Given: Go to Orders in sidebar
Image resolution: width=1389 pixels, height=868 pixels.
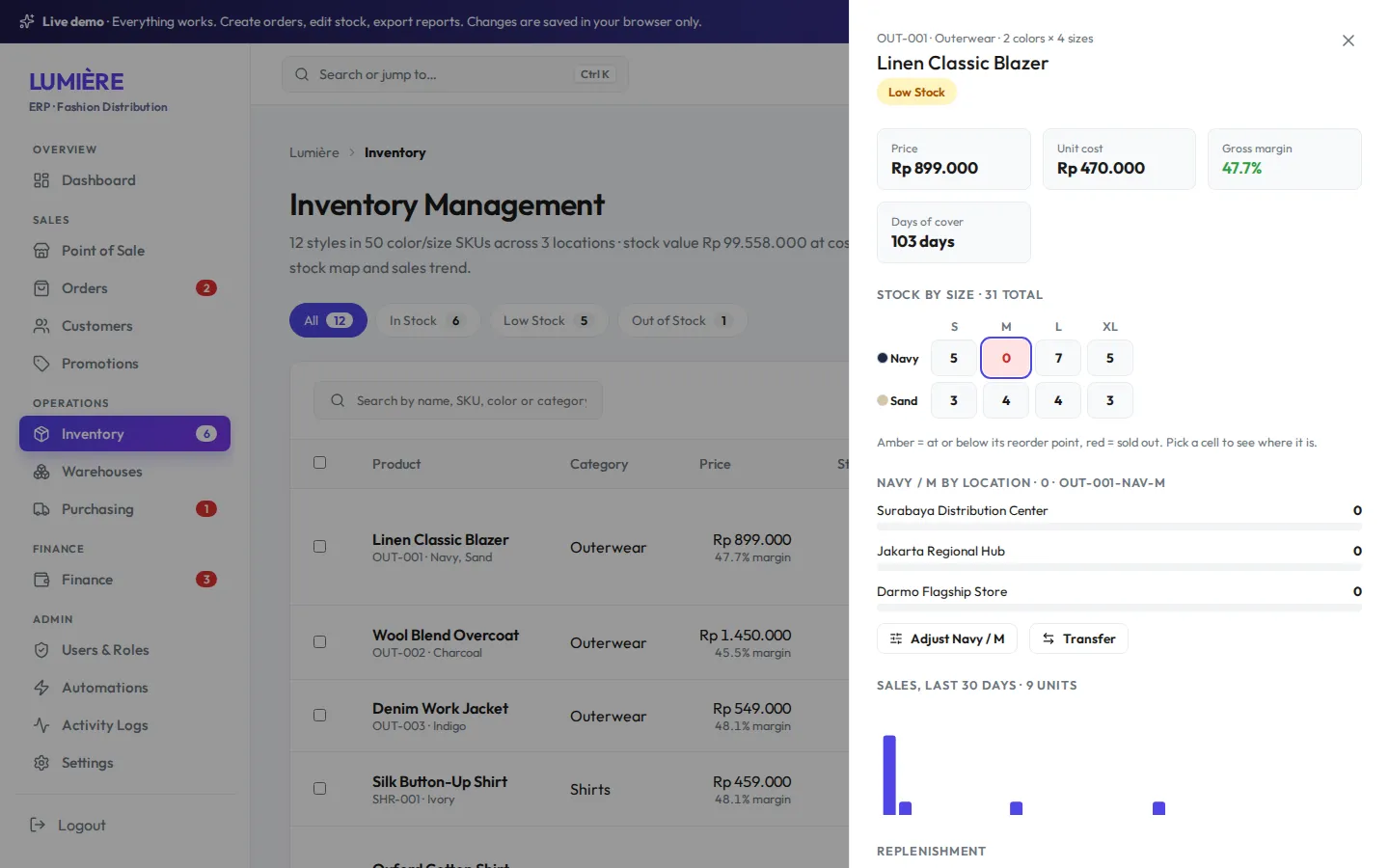Looking at the screenshot, I should [x=124, y=288].
